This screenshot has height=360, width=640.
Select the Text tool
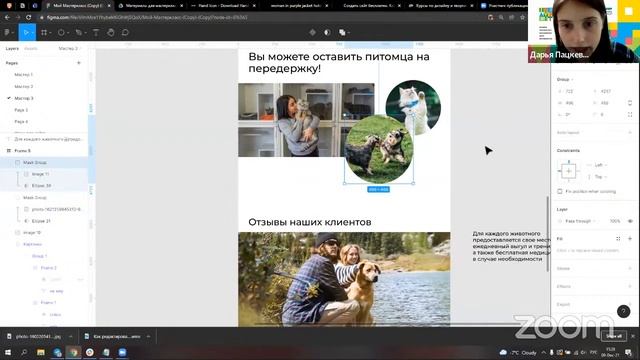96,32
